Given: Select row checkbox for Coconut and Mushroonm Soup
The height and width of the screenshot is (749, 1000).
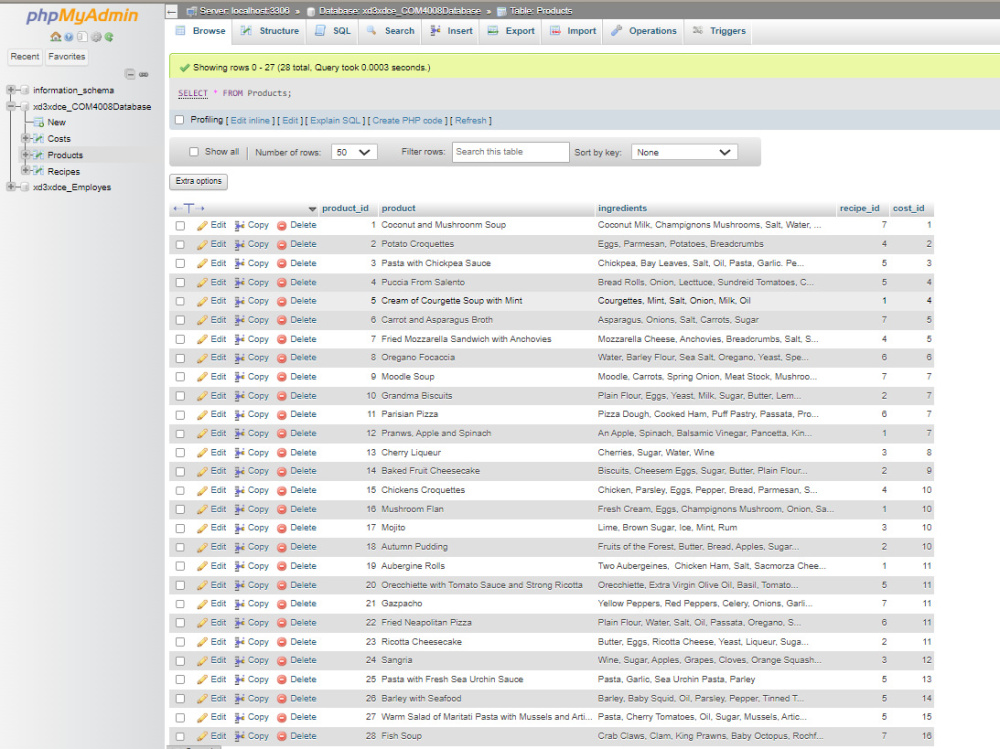Looking at the screenshot, I should point(180,226).
